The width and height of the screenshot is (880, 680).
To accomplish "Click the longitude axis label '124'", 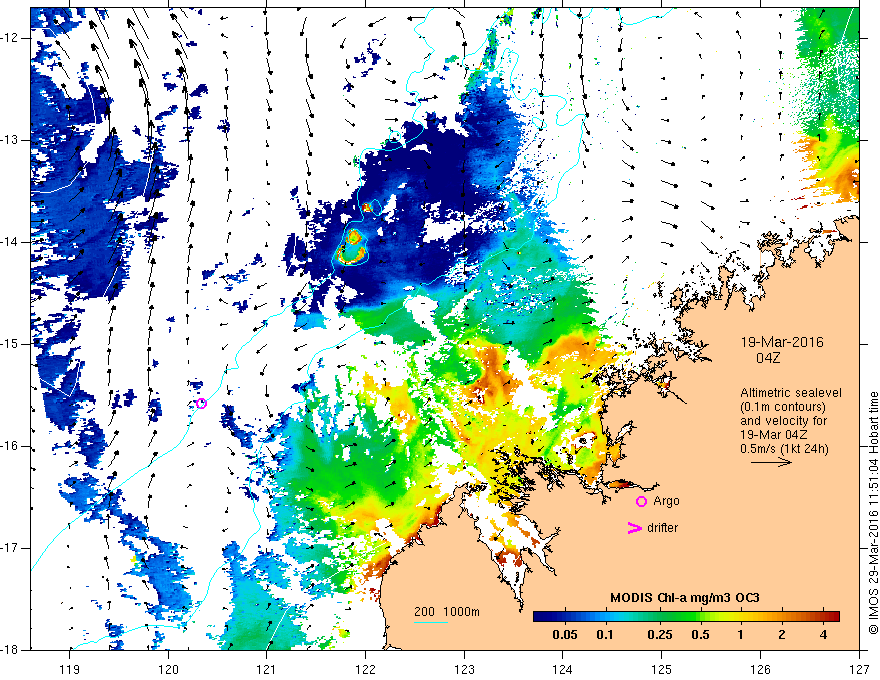I will click(563, 669).
